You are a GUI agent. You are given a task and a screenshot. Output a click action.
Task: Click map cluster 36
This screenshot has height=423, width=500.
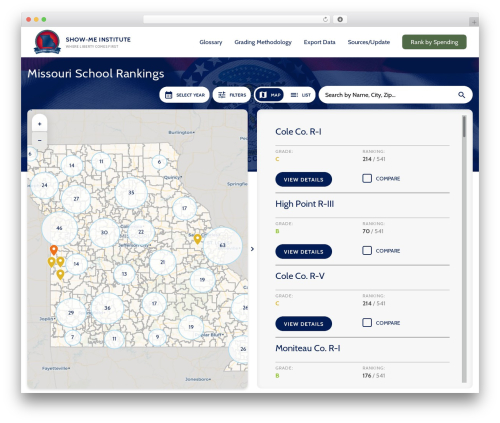click(x=107, y=308)
